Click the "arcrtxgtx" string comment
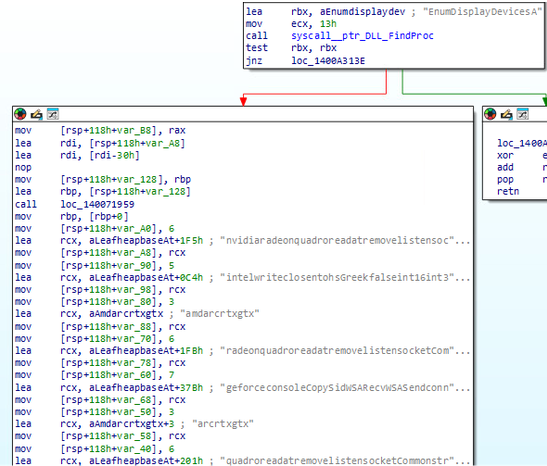The image size is (547, 466). (x=222, y=424)
